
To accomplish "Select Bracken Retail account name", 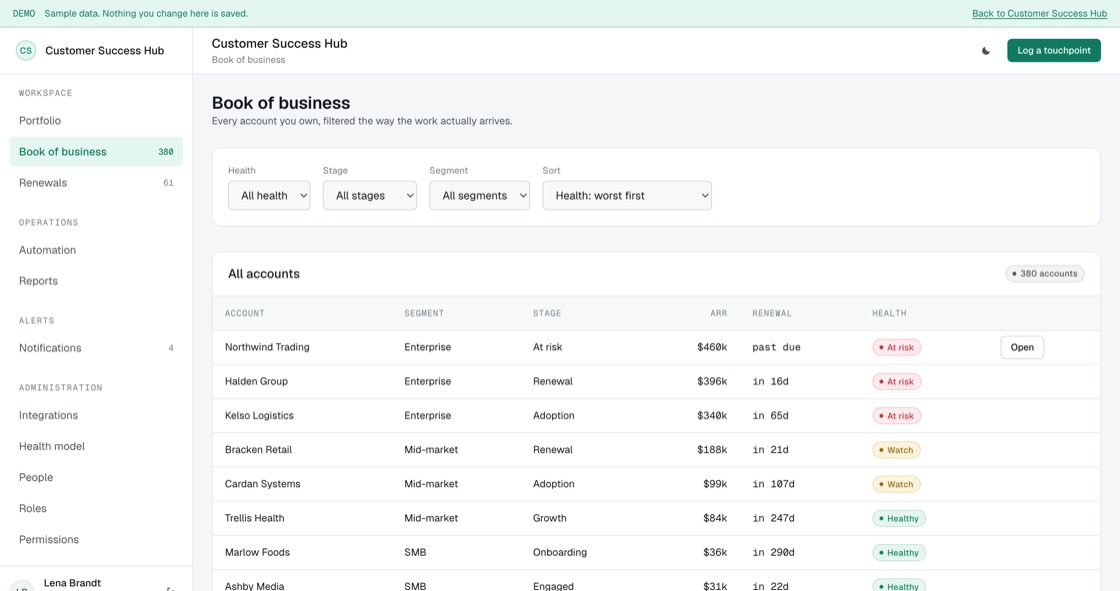I will (x=259, y=450).
